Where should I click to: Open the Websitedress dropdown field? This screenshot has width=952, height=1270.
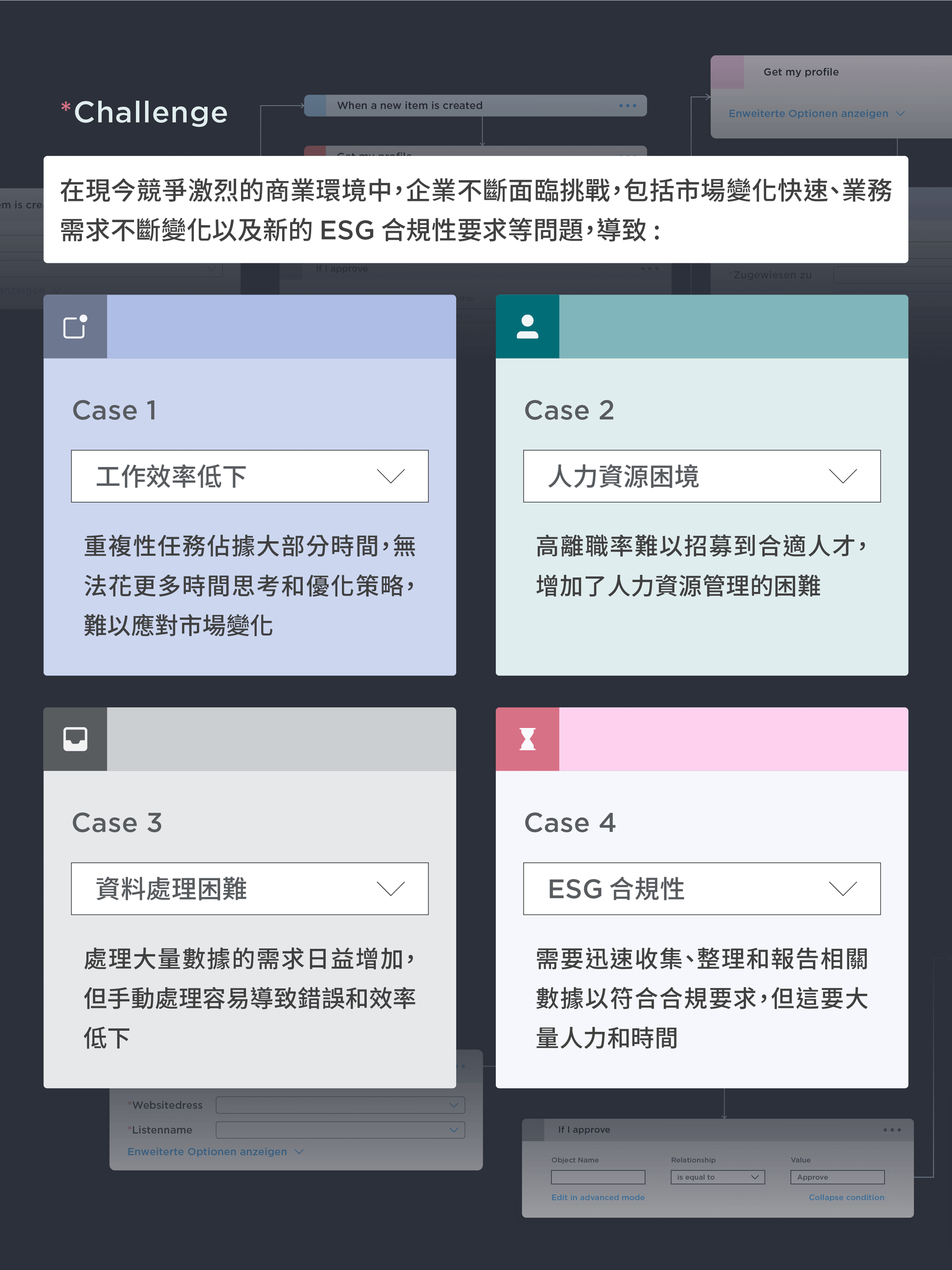pyautogui.click(x=340, y=1105)
